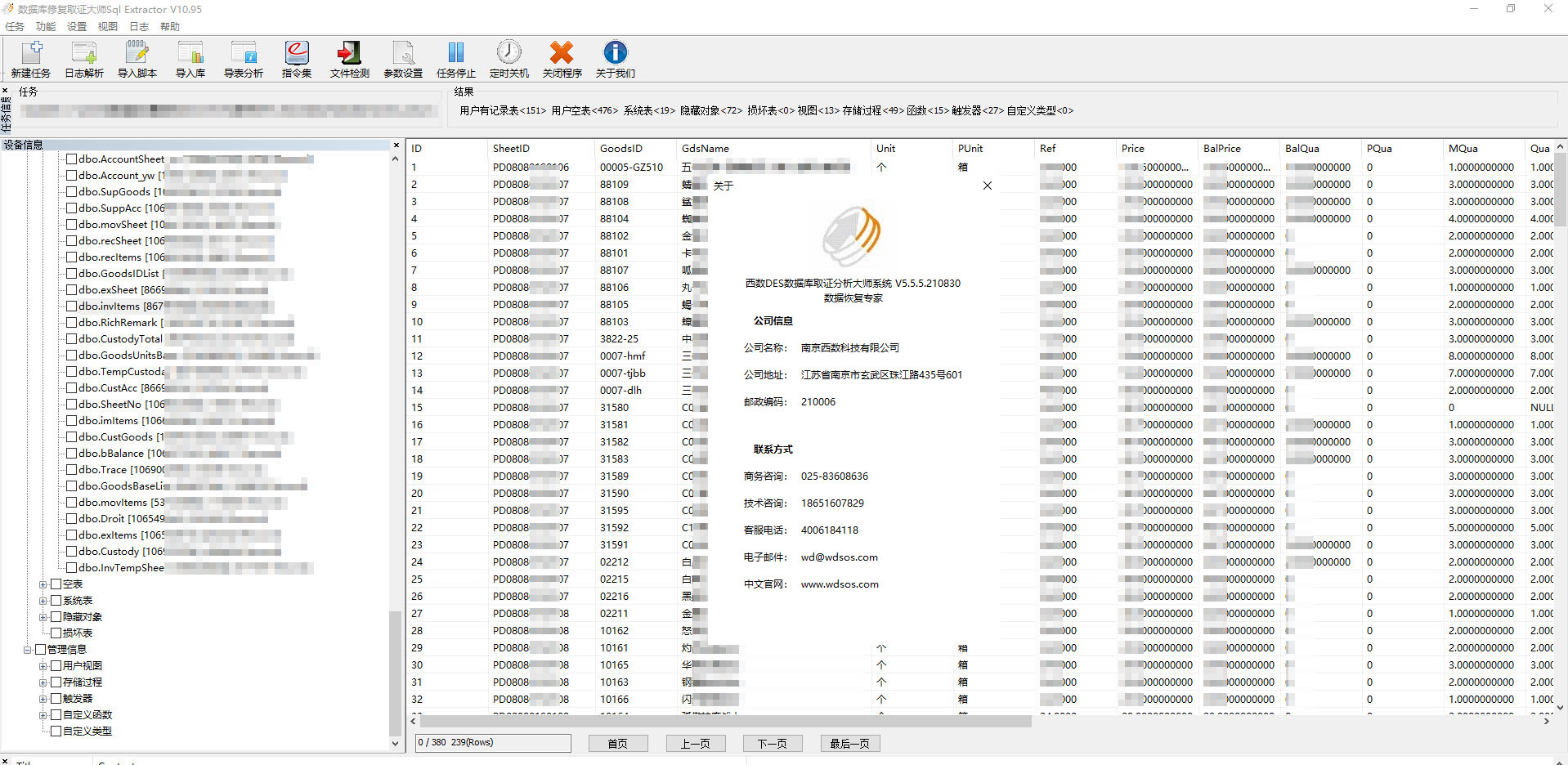Screen dimensions: 1568x765
Task: Expand the 自定义函数 tree node
Action: [x=43, y=715]
